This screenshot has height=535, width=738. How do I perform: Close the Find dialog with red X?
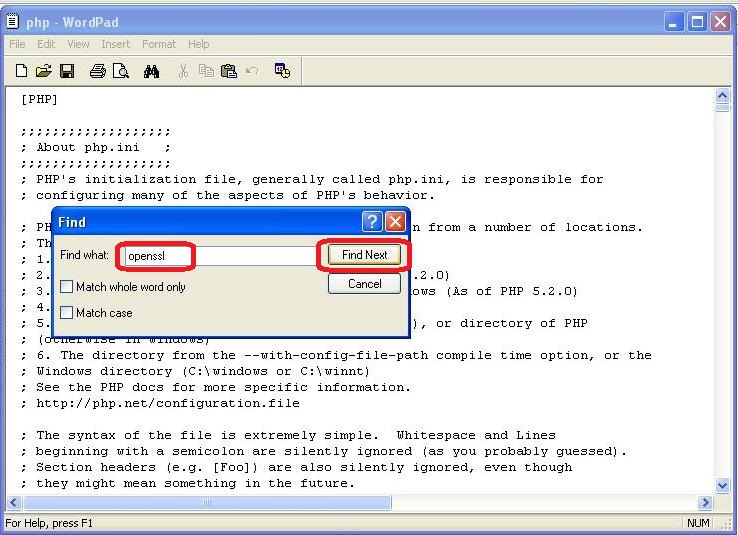point(395,221)
